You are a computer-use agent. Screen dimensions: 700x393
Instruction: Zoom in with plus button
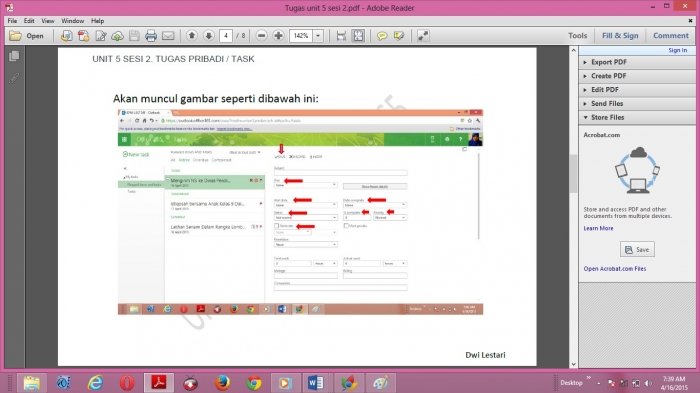click(279, 36)
